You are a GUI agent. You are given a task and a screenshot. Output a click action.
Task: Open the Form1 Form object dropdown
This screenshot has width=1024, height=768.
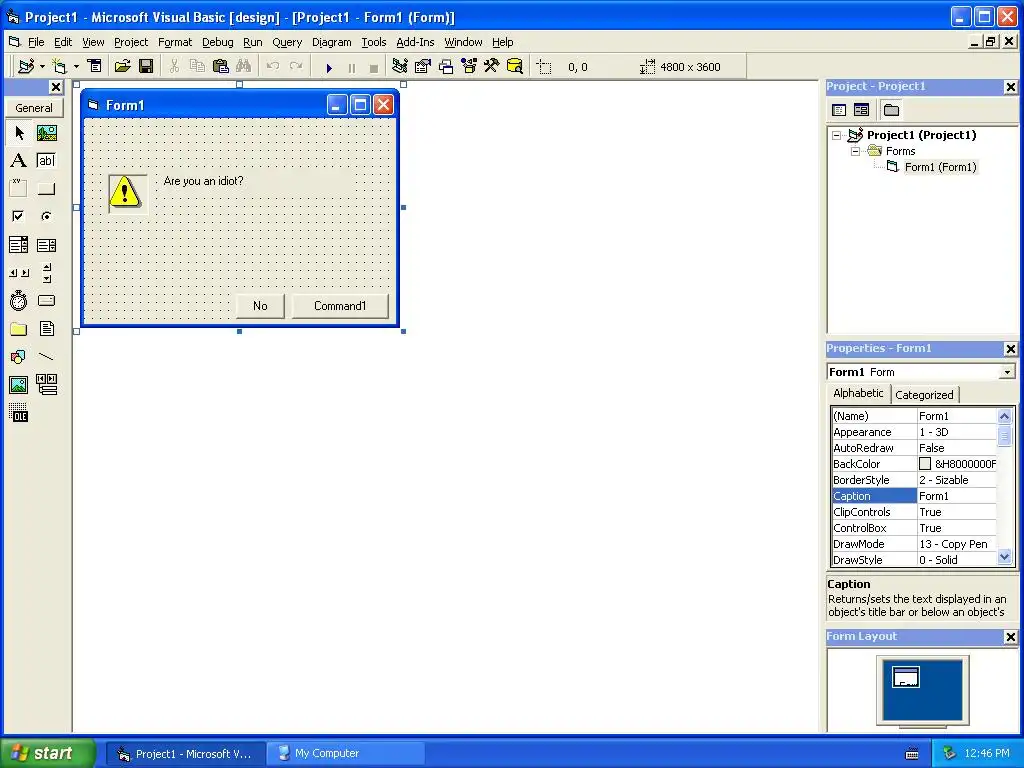click(1007, 372)
